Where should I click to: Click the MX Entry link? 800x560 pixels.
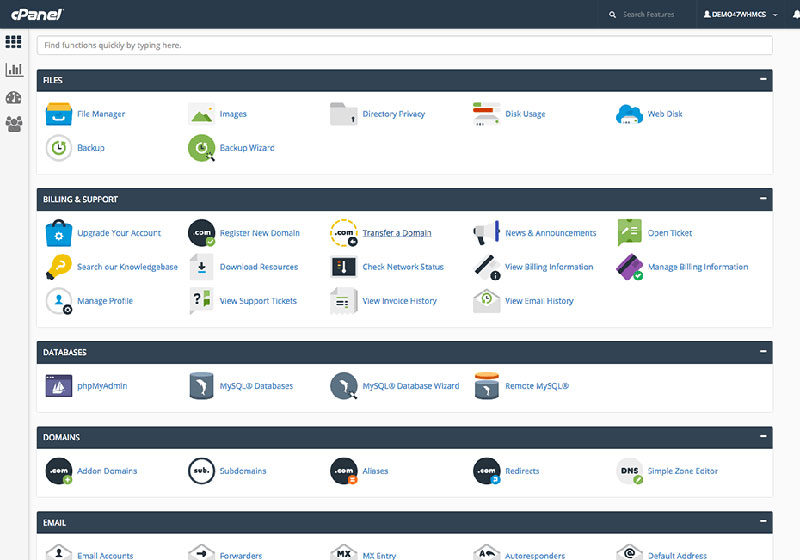[x=379, y=555]
